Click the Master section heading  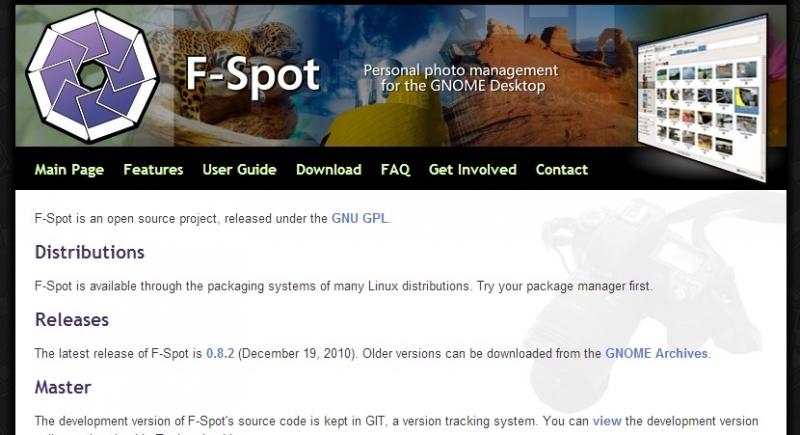coord(63,387)
